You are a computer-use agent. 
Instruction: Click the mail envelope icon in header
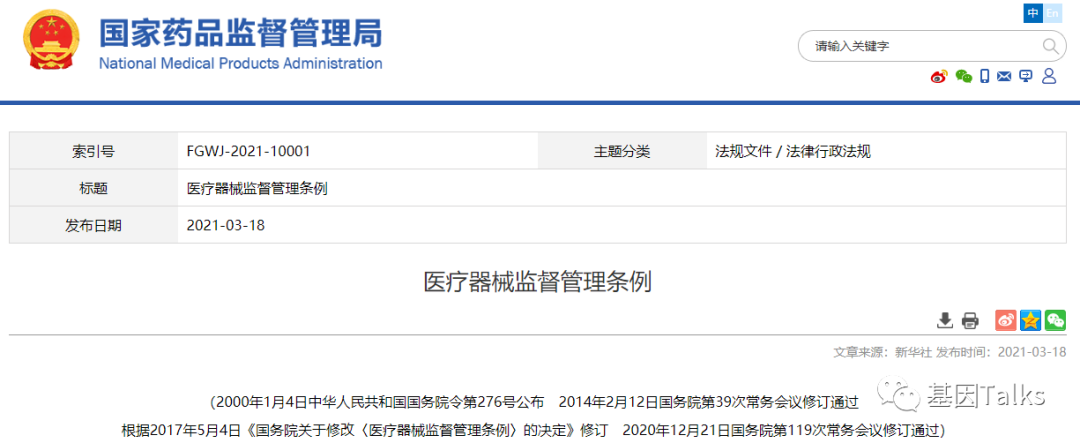point(1004,77)
